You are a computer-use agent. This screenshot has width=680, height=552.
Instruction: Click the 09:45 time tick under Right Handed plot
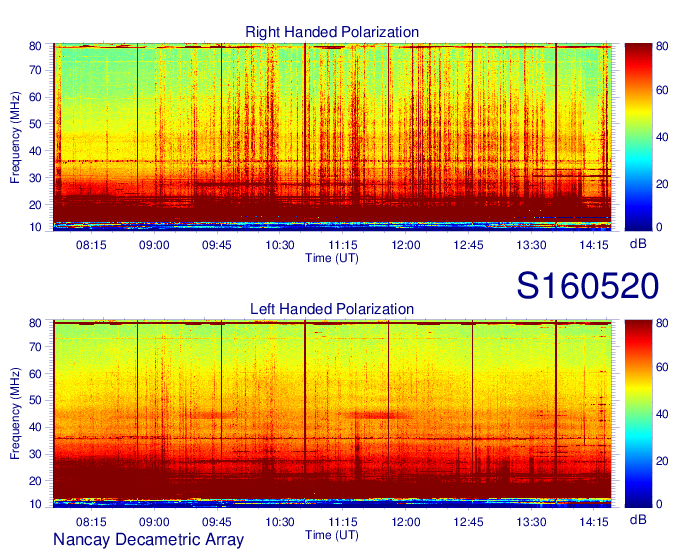pos(217,245)
